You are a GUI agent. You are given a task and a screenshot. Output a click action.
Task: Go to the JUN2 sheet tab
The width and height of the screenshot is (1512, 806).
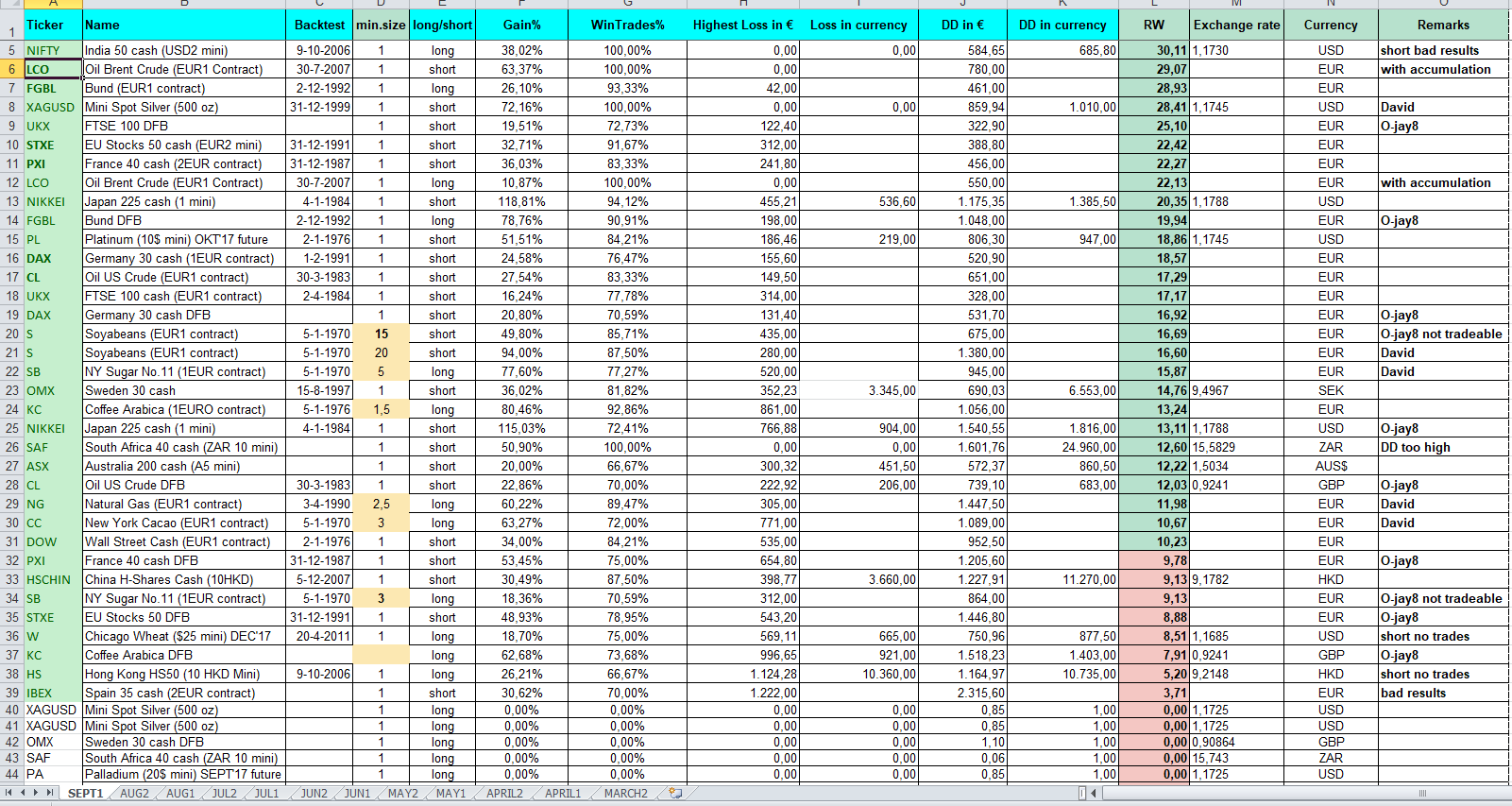[314, 794]
